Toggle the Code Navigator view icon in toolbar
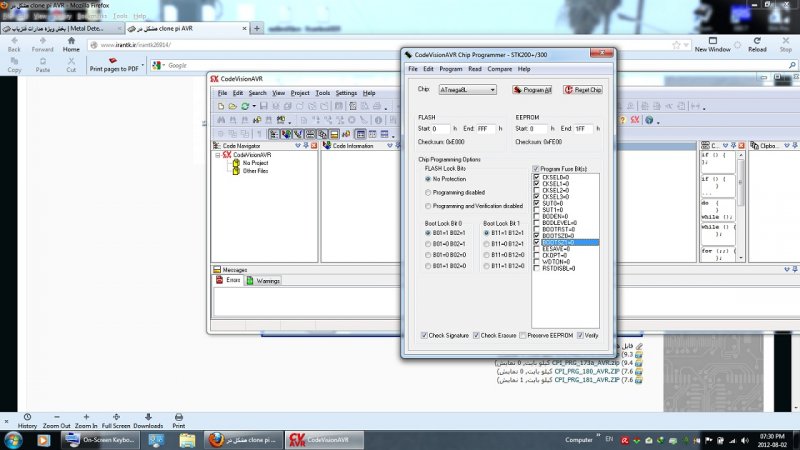Image resolution: width=800 pixels, height=450 pixels. 274,134
